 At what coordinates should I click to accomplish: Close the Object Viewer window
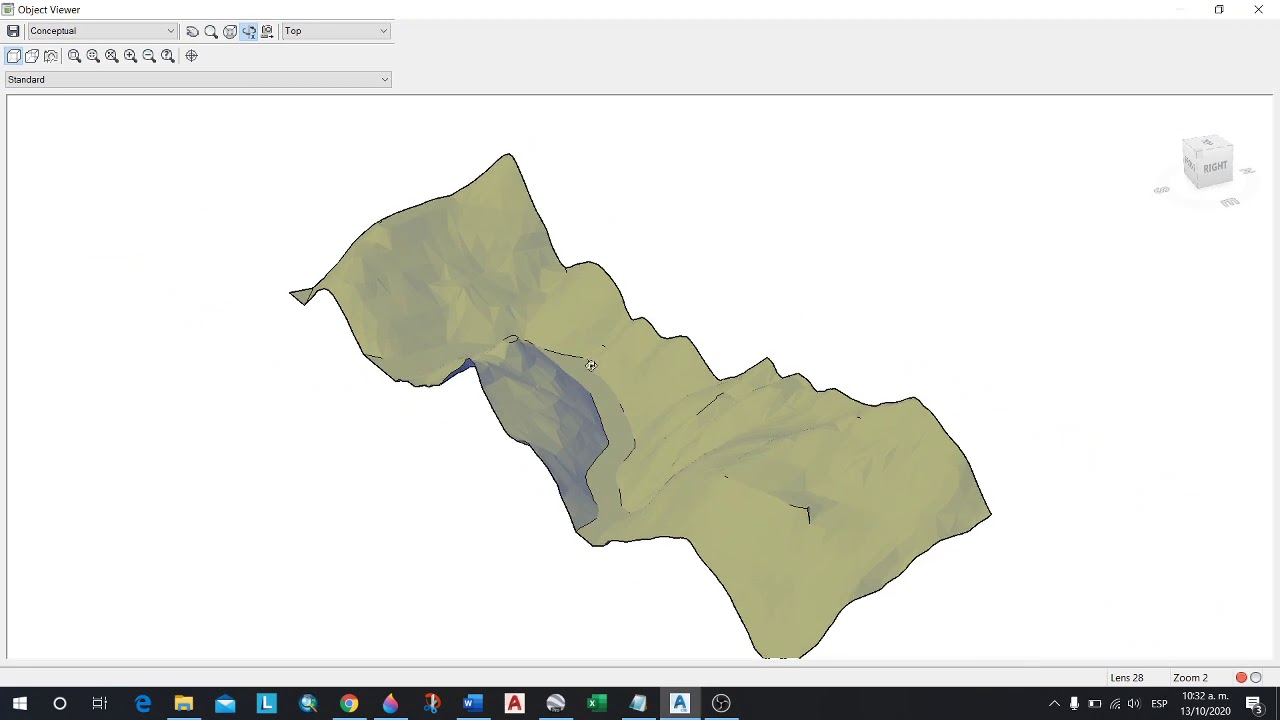click(1258, 10)
